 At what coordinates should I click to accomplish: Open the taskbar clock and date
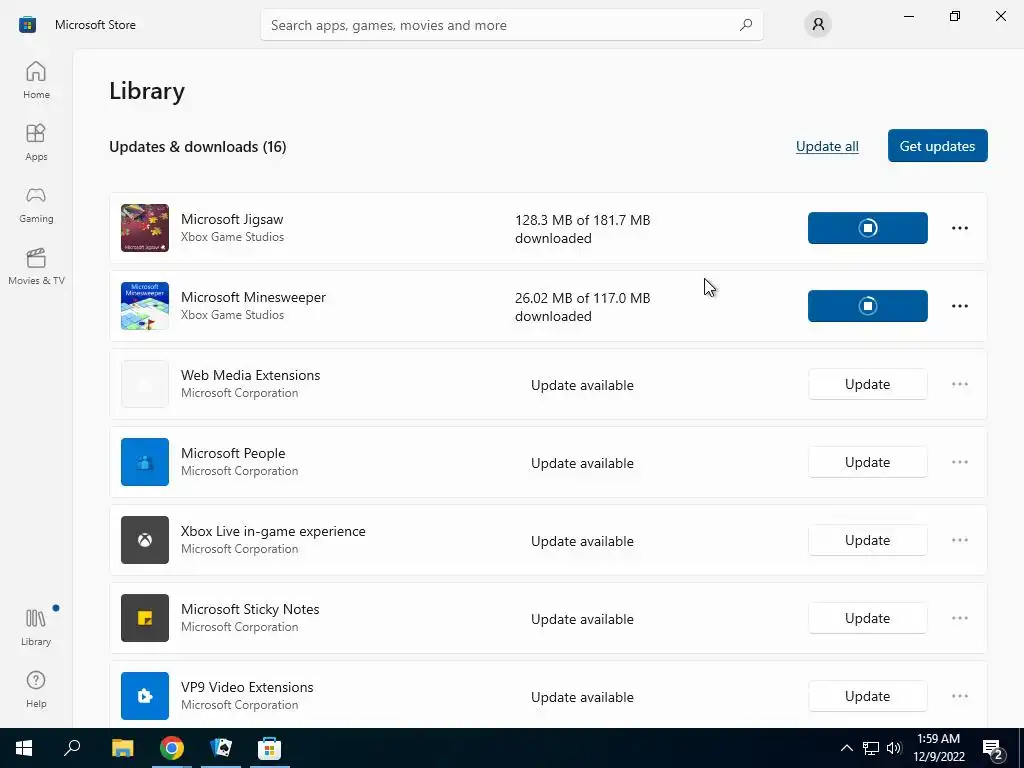938,748
